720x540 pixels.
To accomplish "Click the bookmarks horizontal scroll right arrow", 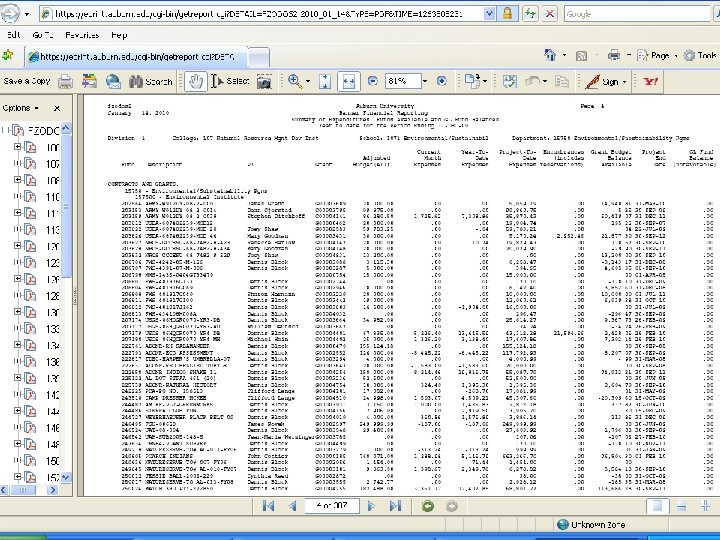I will [52, 490].
